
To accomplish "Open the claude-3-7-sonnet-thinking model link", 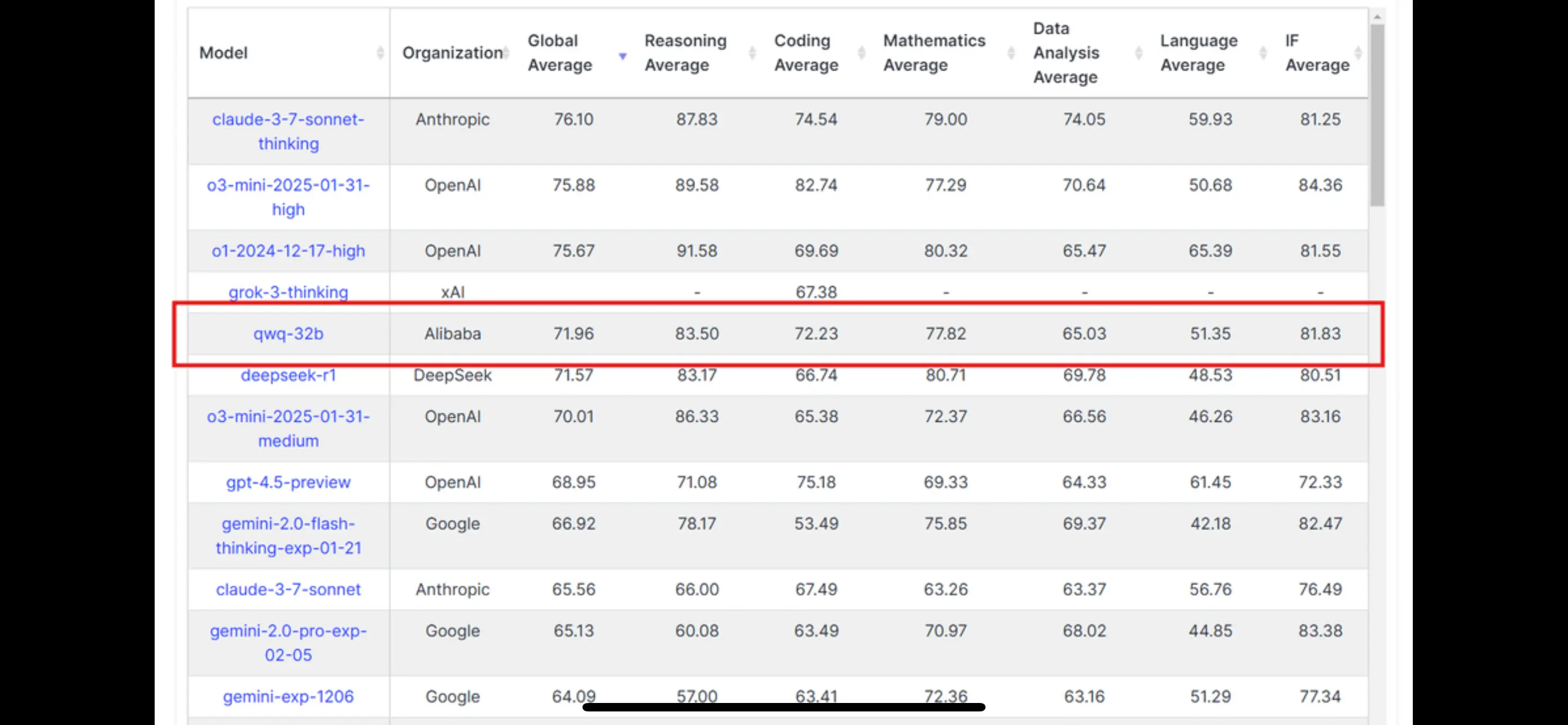I will click(288, 131).
